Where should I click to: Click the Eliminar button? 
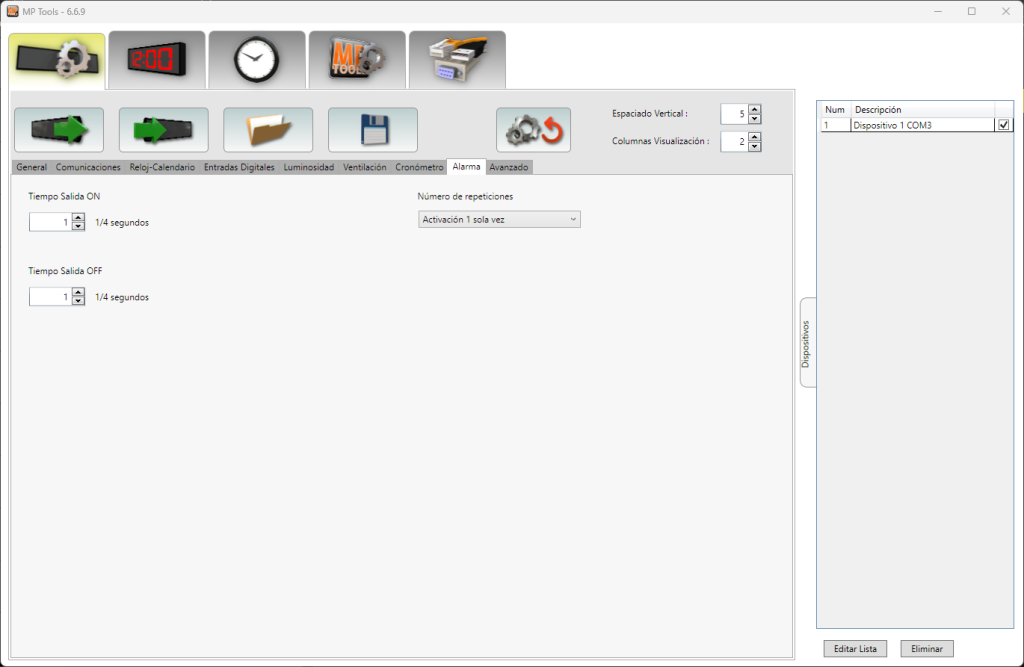pyautogui.click(x=927, y=649)
